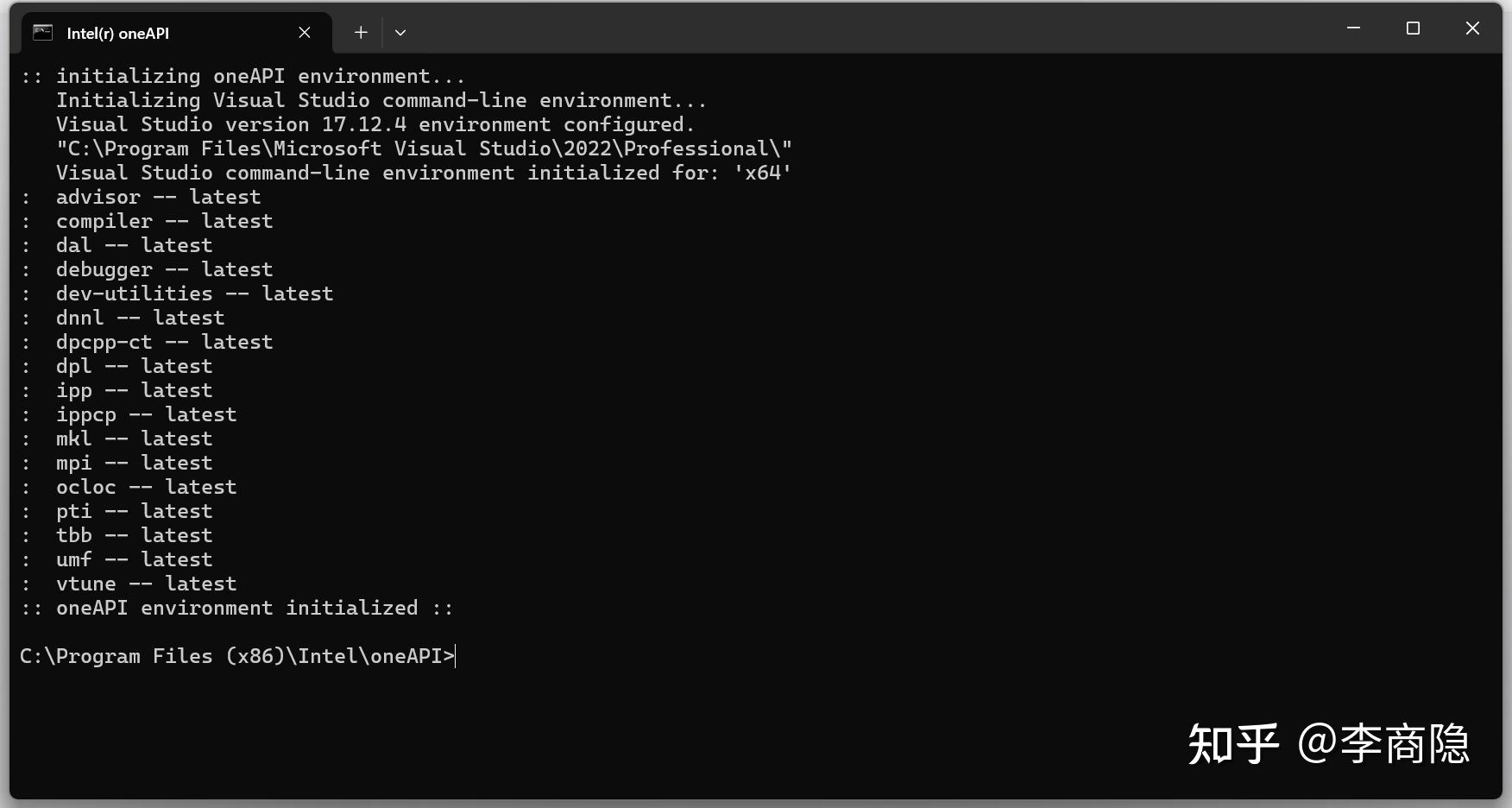Click the dev-utilities -- latest output line

pos(194,293)
